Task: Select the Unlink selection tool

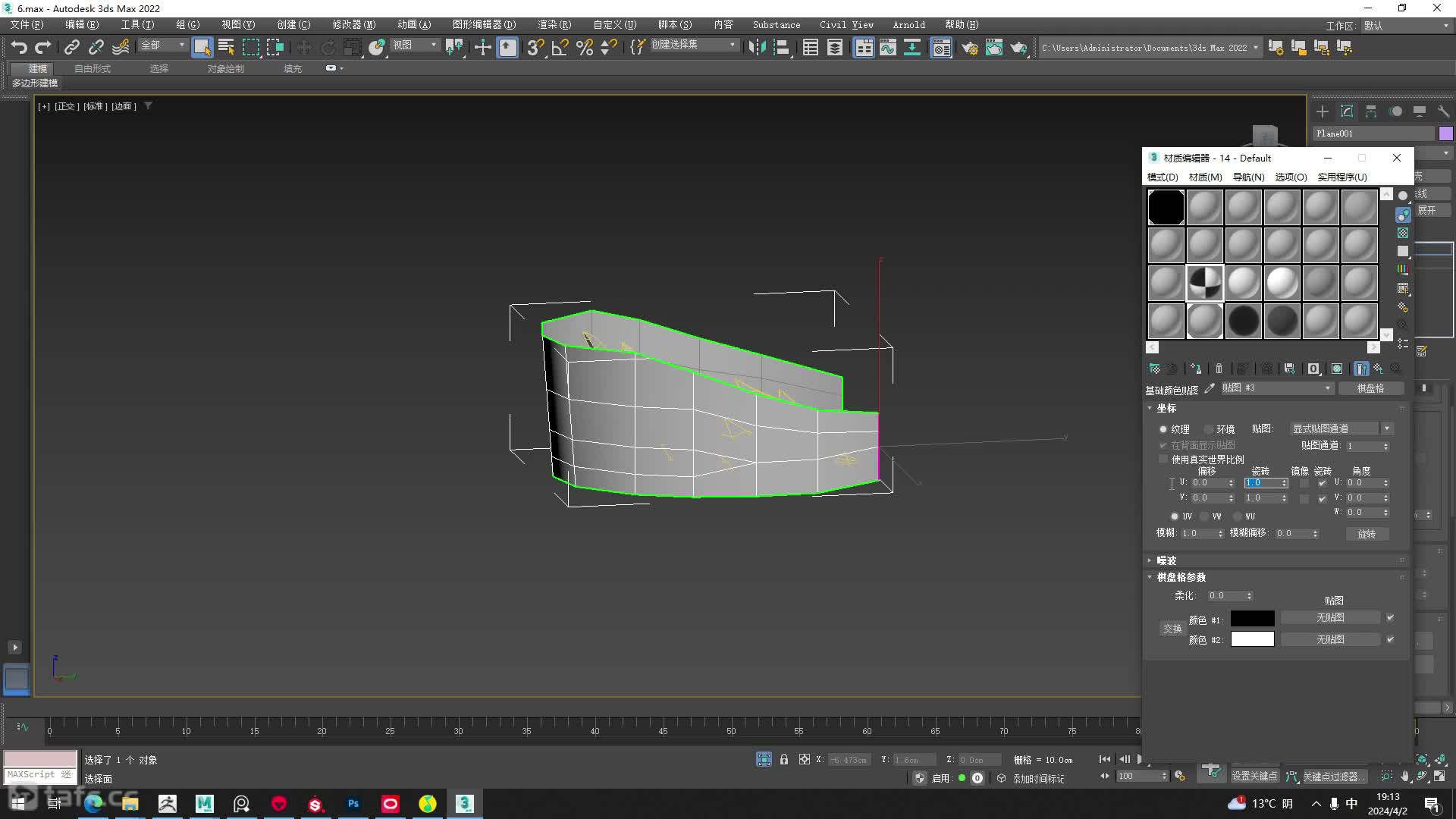Action: (96, 47)
